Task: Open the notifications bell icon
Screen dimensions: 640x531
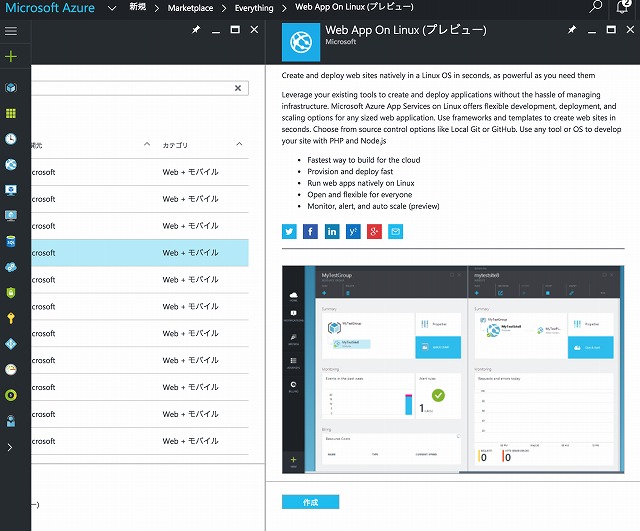Action: 623,7
